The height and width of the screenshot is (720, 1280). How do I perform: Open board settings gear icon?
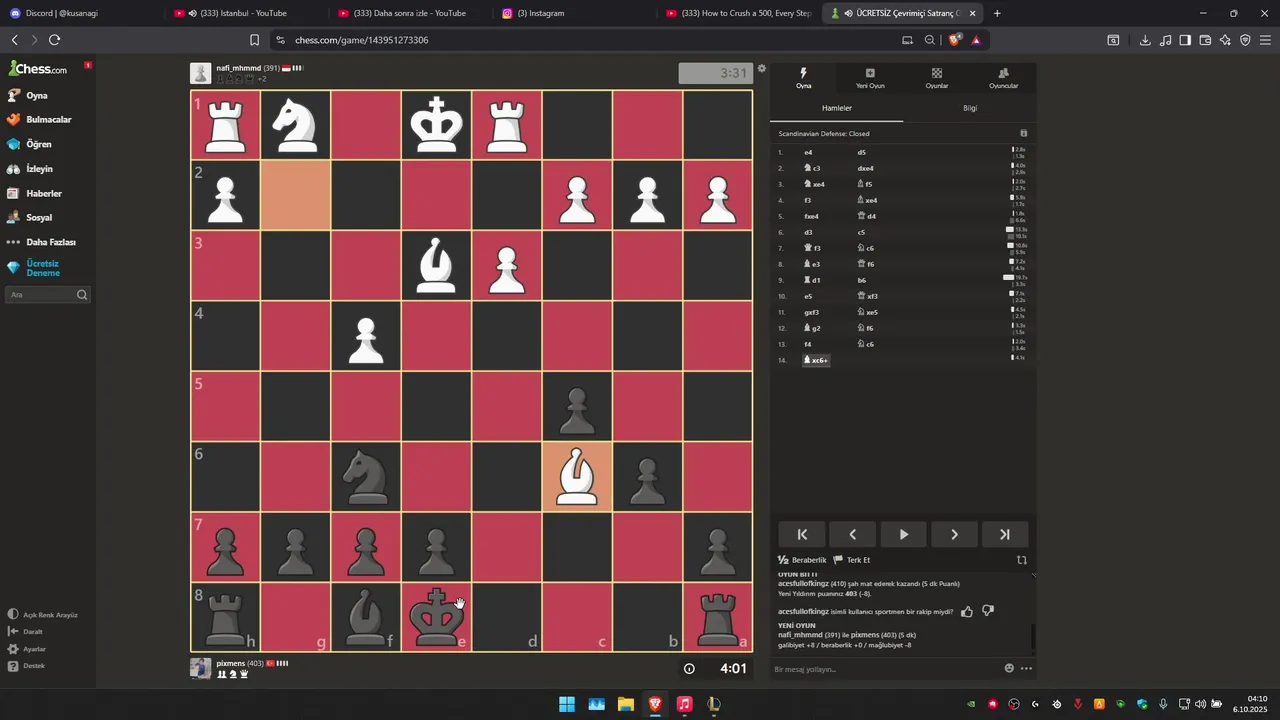coord(761,69)
